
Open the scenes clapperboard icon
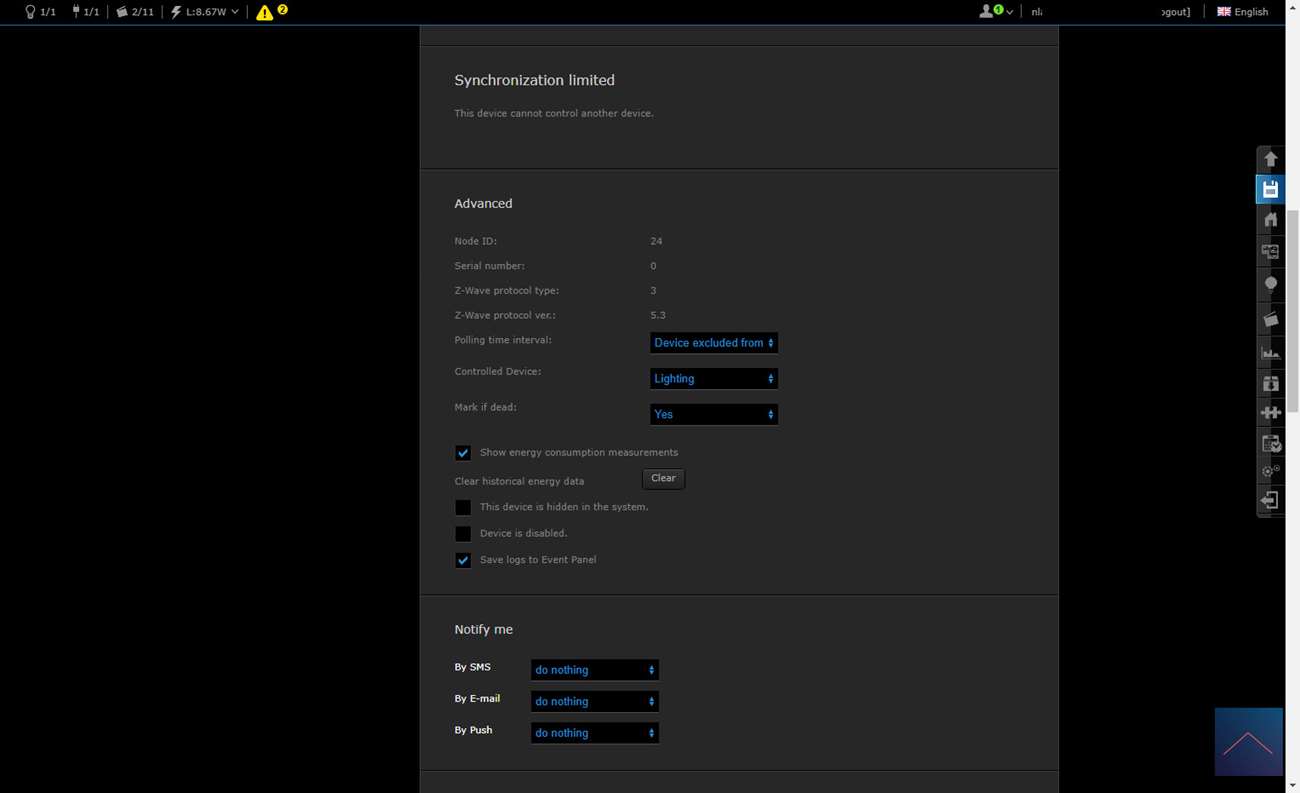(1270, 319)
